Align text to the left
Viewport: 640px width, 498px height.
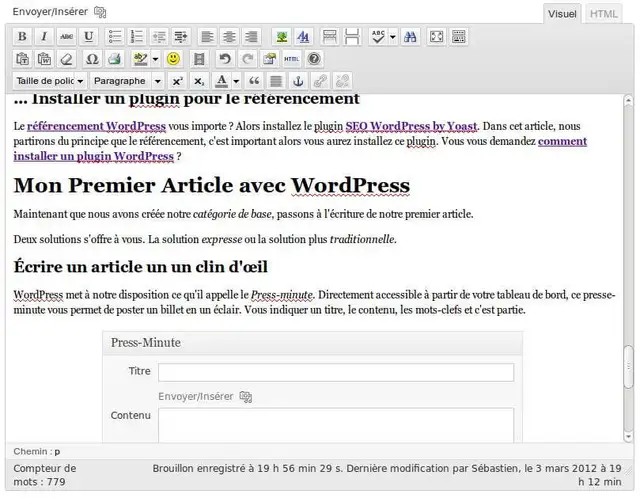click(x=207, y=37)
